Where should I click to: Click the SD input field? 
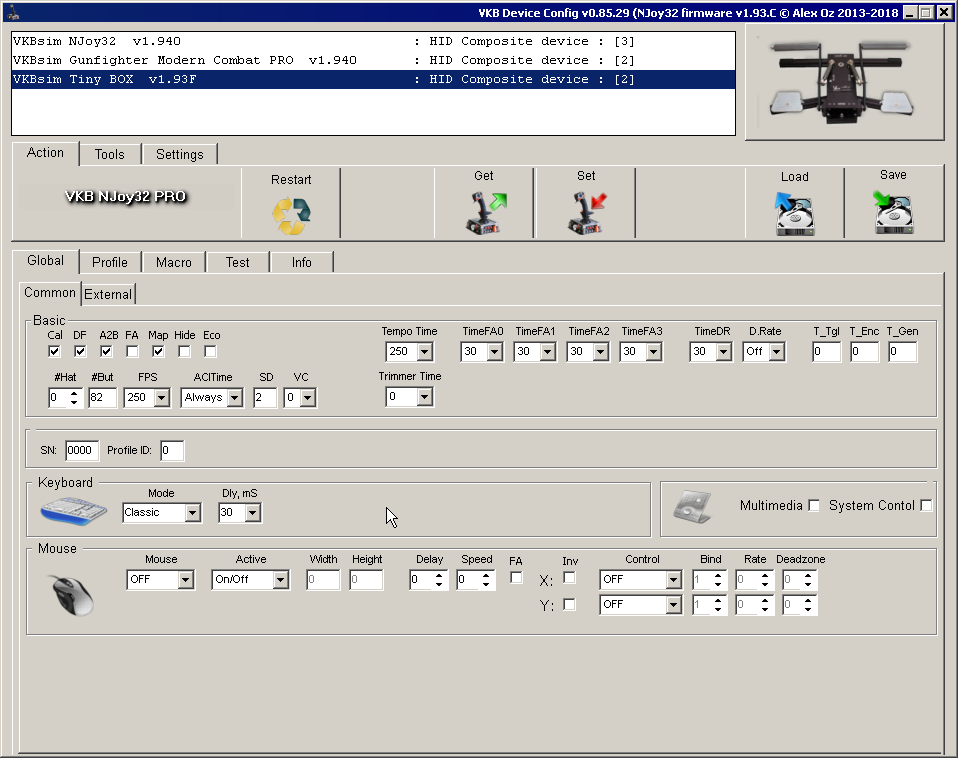[x=265, y=398]
